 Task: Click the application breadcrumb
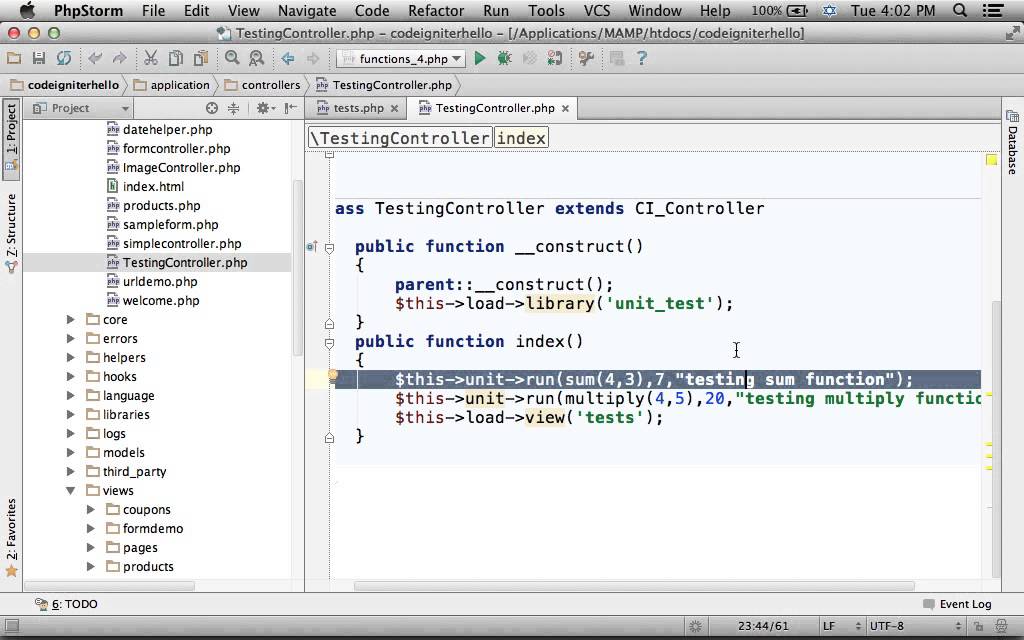point(172,85)
